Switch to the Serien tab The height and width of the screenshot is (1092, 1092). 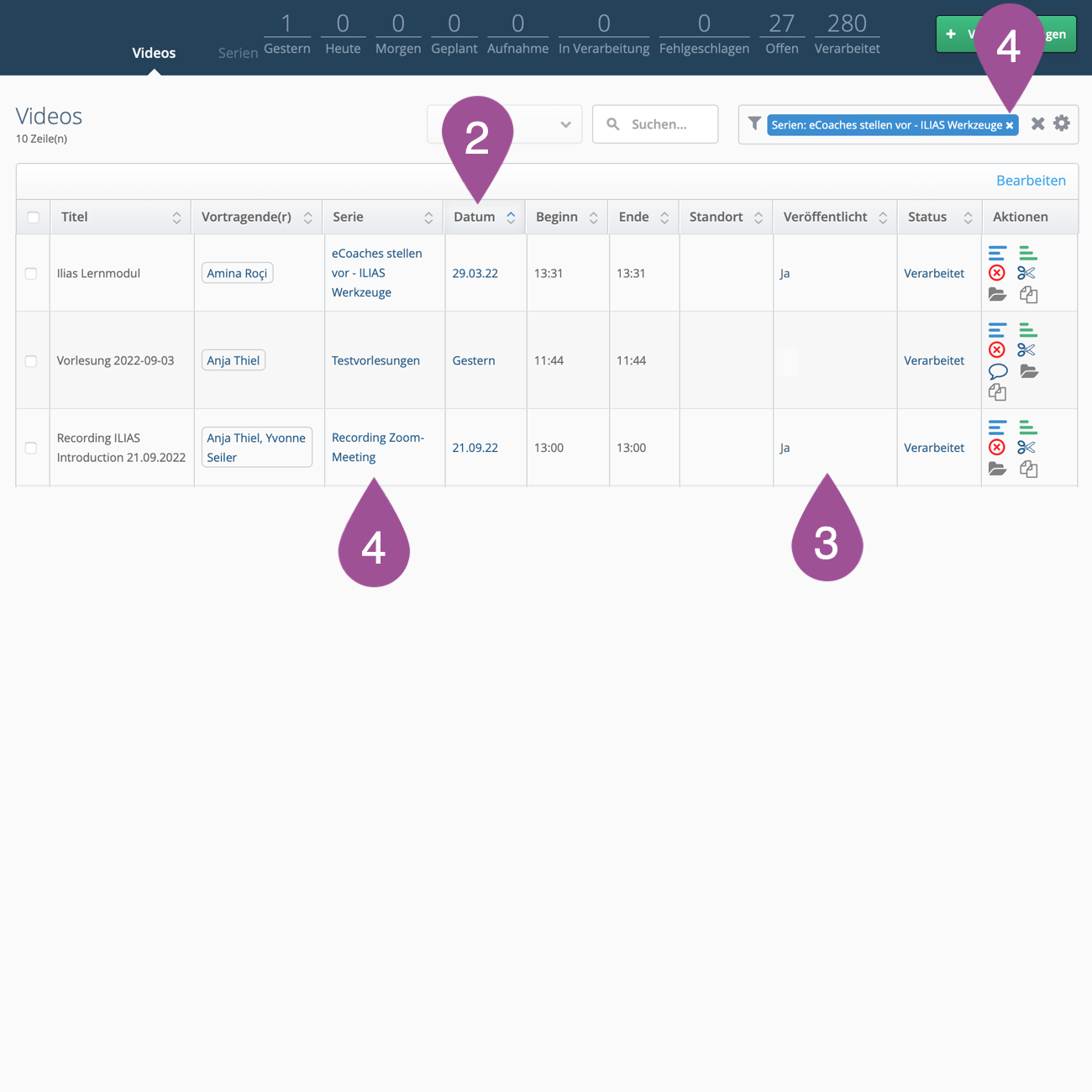coord(238,53)
